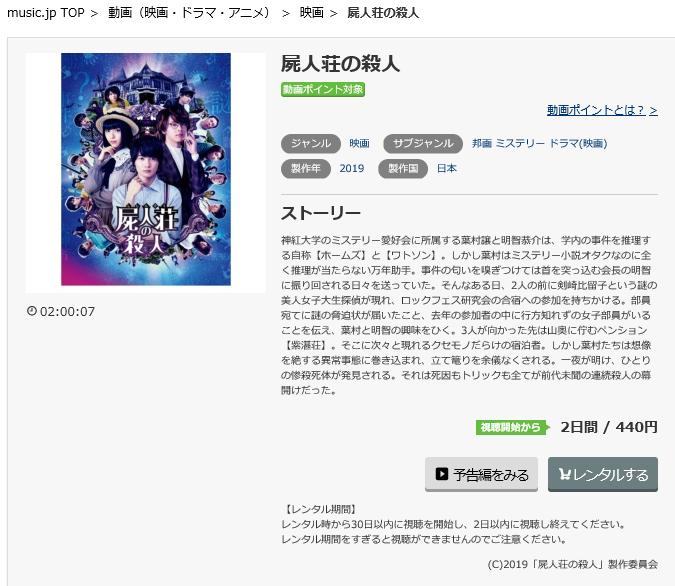
Task: Click the サブジャンル label pill
Action: (x=423, y=143)
